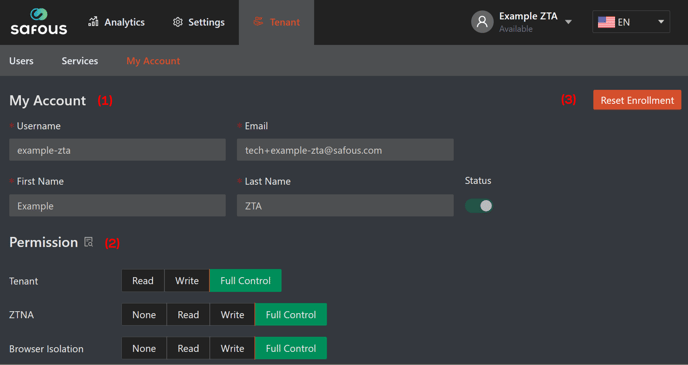Screen dimensions: 688x365
Task: Switch to the Users tab
Action: [21, 61]
